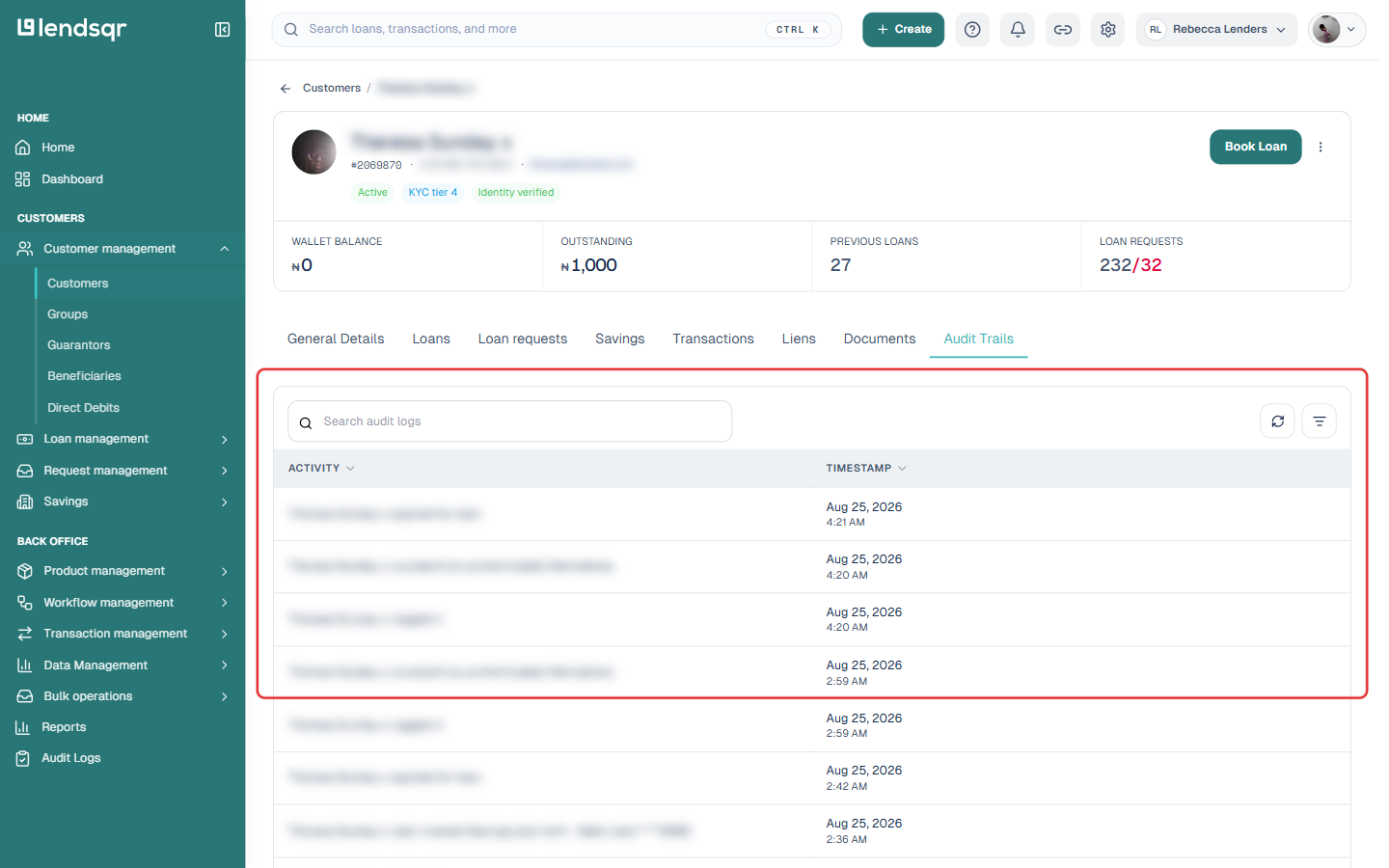Expand the Workflow management chevron

tap(225, 603)
